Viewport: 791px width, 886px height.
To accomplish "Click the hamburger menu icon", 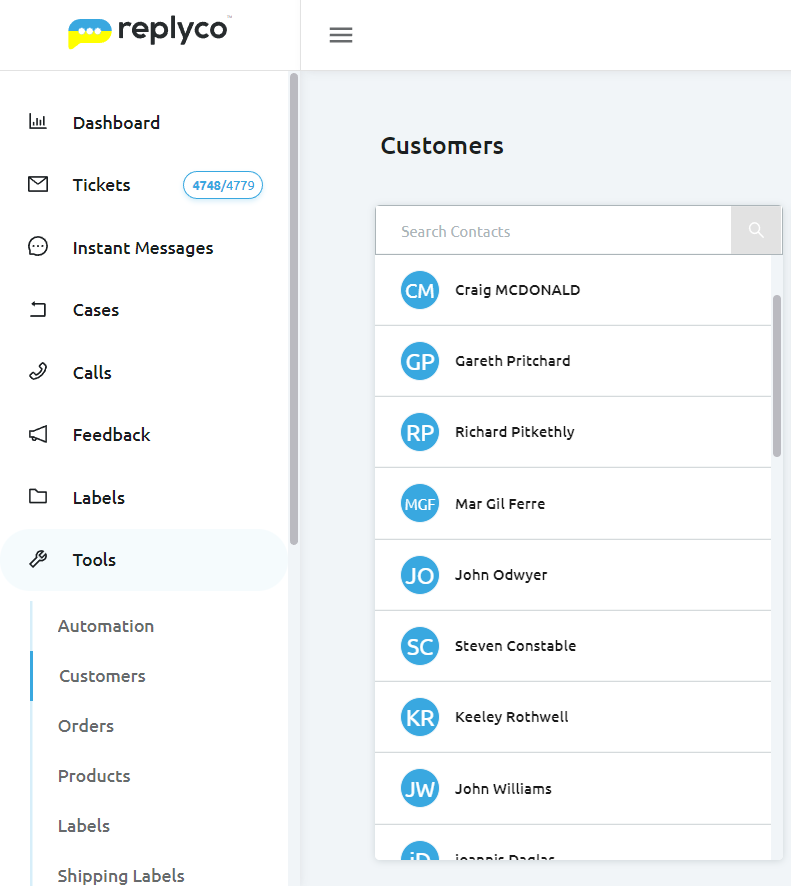I will click(x=341, y=35).
